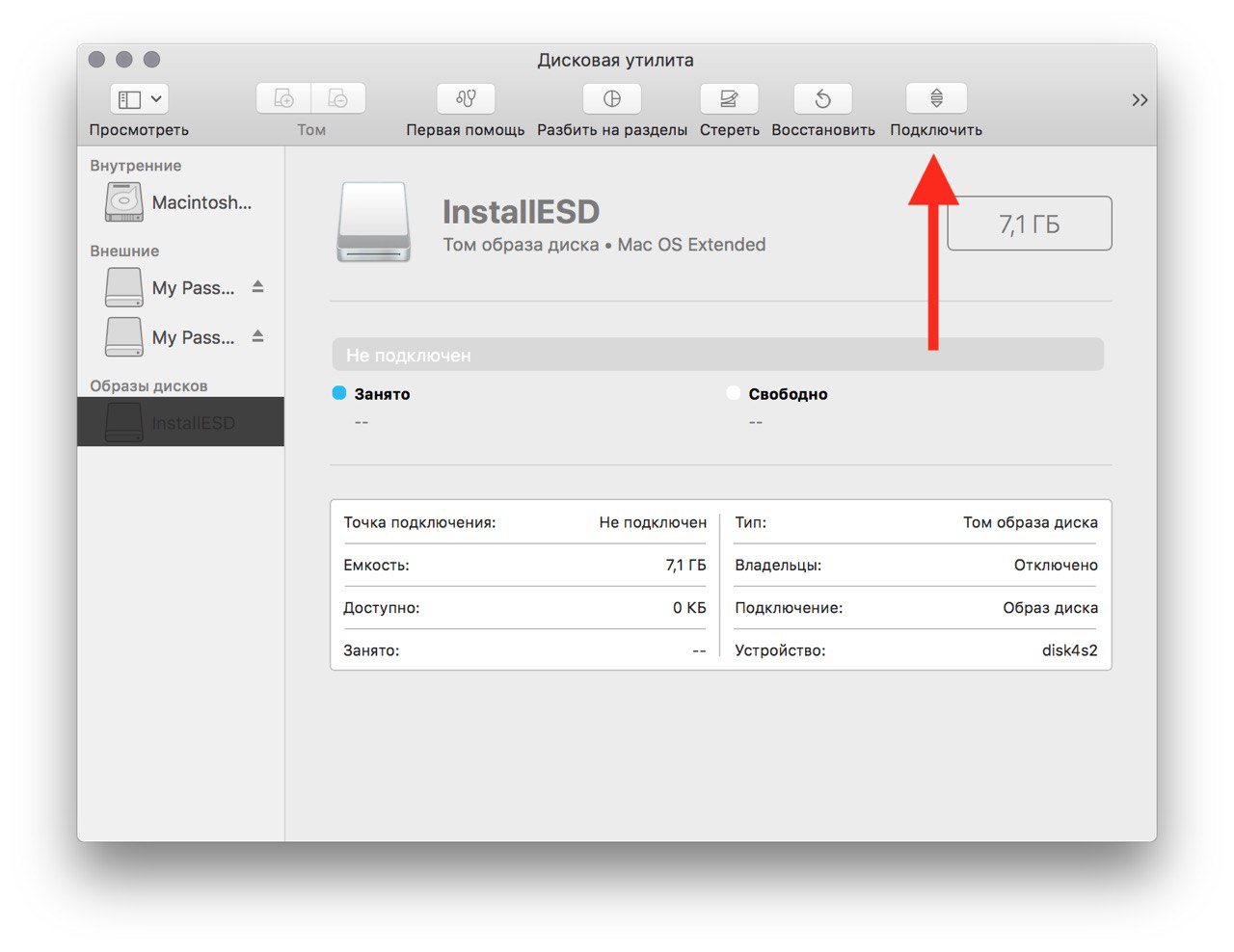Screen dimensions: 1234x952
Task: Close the Дисковая утилита window
Action: pos(96,60)
